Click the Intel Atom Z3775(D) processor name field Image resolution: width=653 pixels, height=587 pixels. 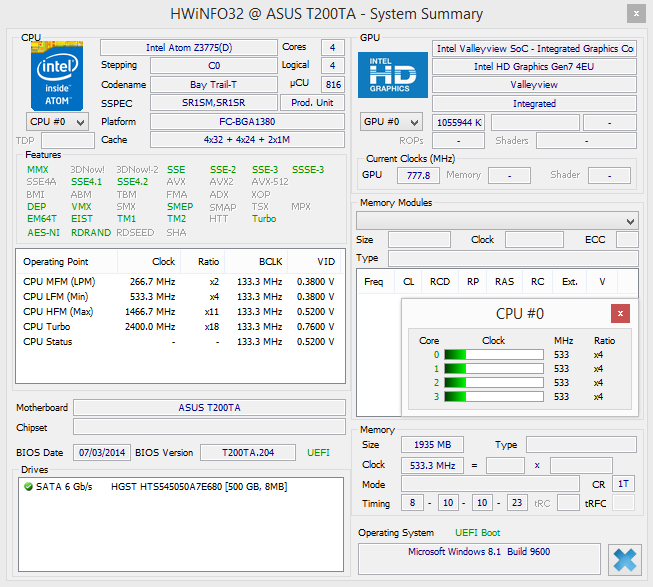tap(189, 47)
